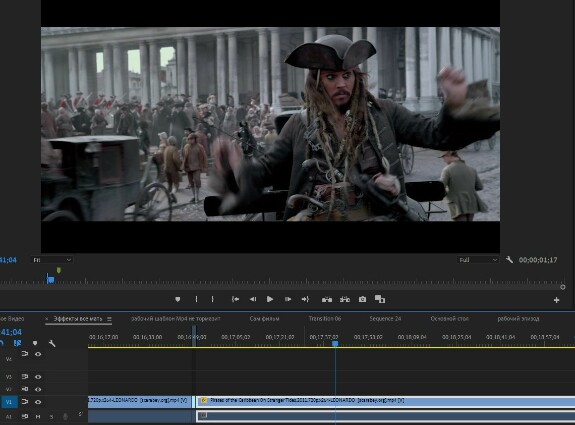575x425 pixels.
Task: Click the monitor zoom scroll bar handle
Action: (x=563, y=287)
